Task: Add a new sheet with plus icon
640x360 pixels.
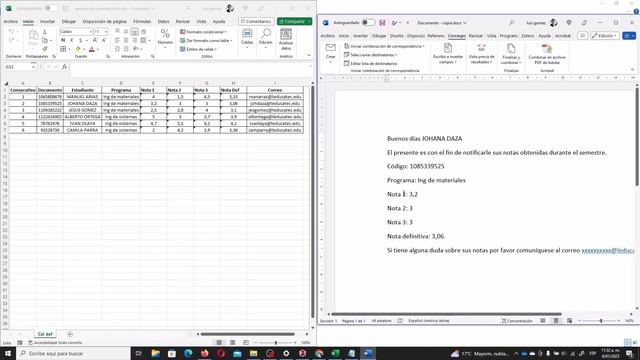Action: point(70,334)
